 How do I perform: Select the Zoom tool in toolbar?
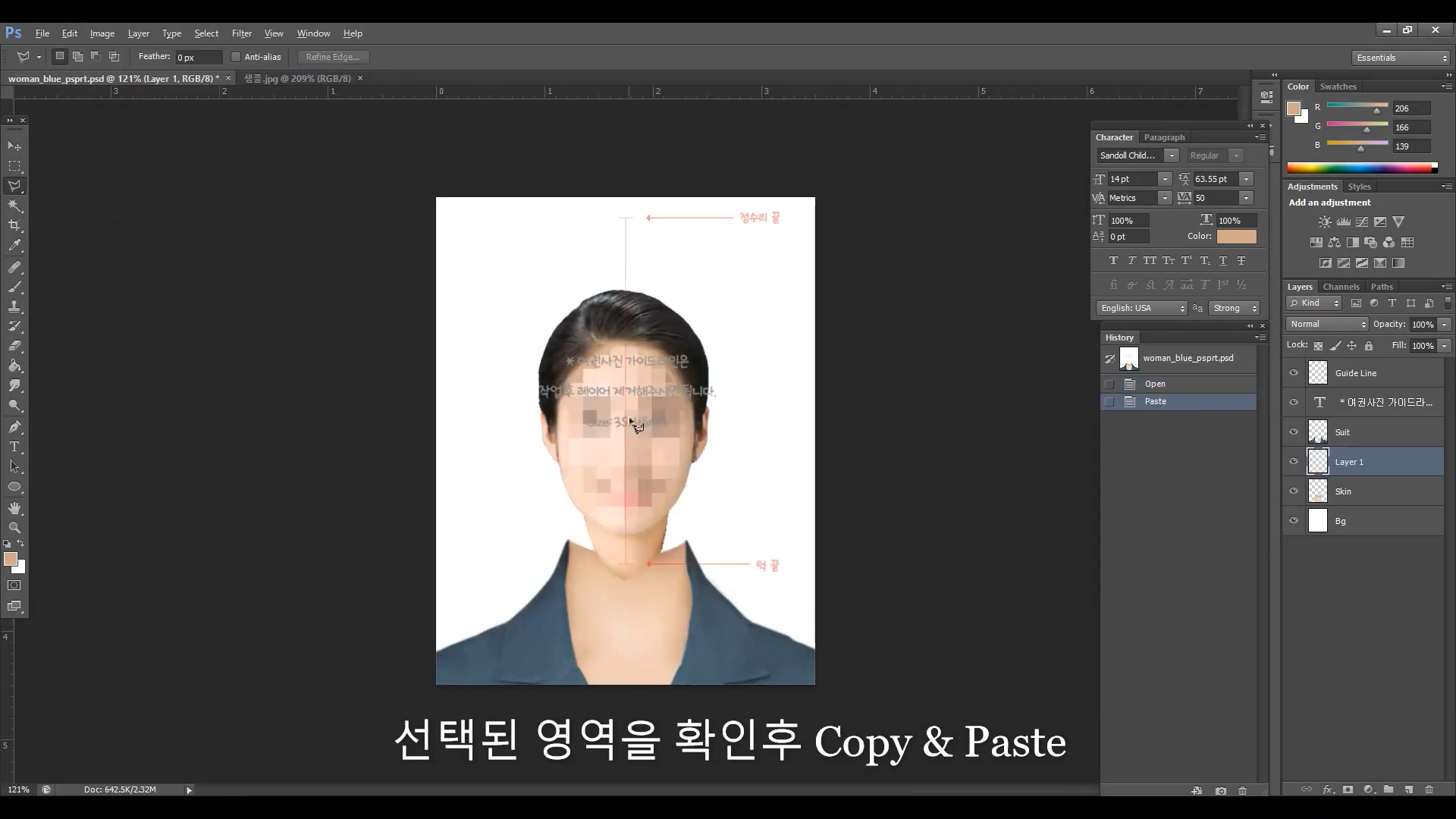14,527
